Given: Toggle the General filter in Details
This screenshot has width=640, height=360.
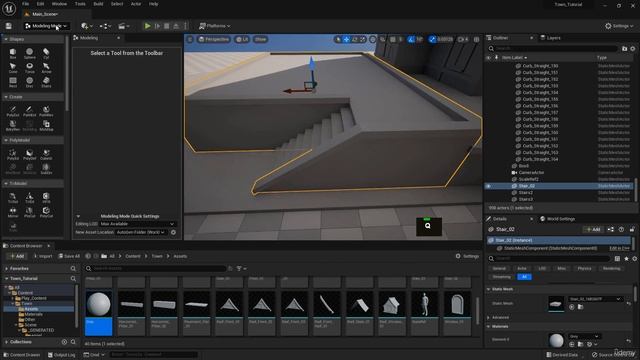Looking at the screenshot, I should 499,269.
